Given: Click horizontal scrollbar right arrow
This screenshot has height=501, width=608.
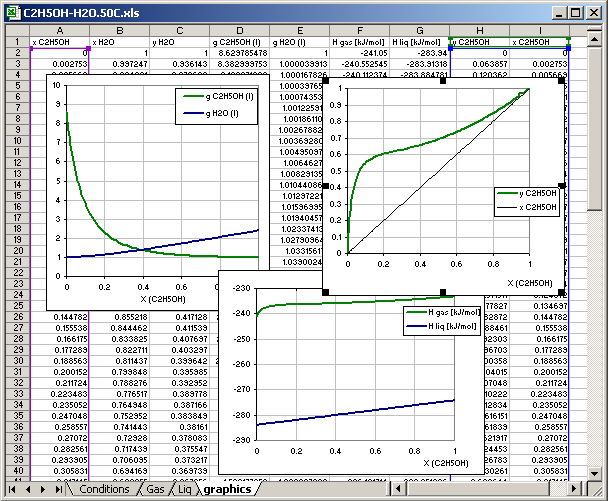Looking at the screenshot, I should tap(574, 489).
